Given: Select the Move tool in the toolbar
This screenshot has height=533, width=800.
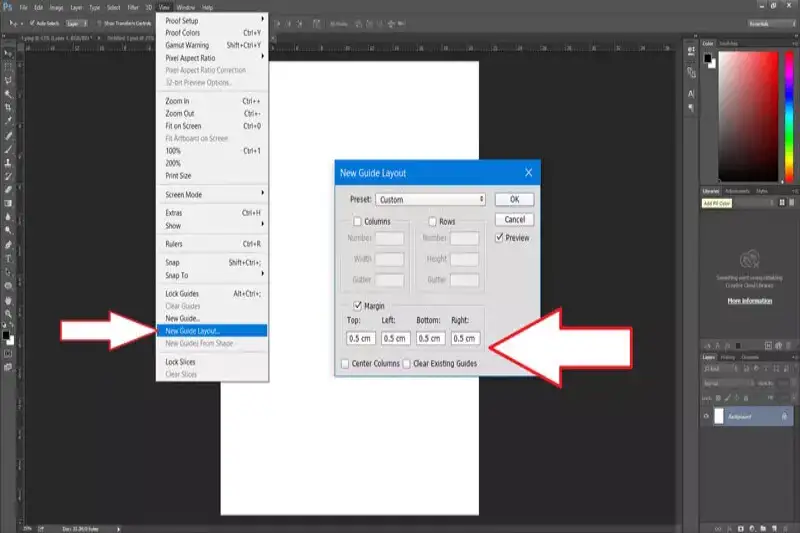Looking at the screenshot, I should tap(8, 51).
